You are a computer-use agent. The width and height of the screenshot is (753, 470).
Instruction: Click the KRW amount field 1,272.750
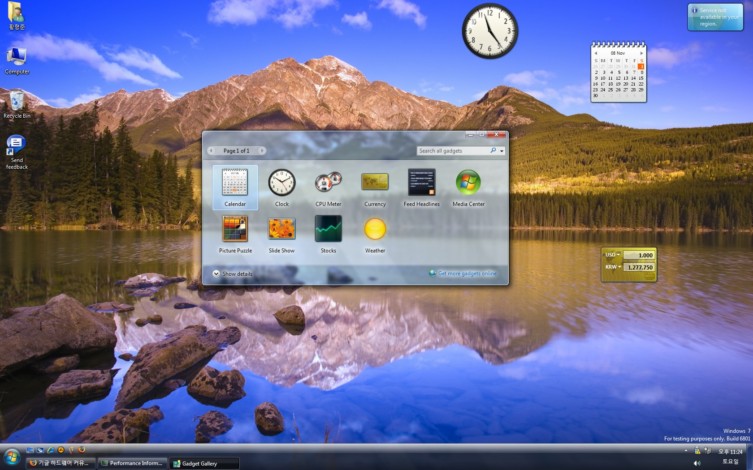coord(639,267)
